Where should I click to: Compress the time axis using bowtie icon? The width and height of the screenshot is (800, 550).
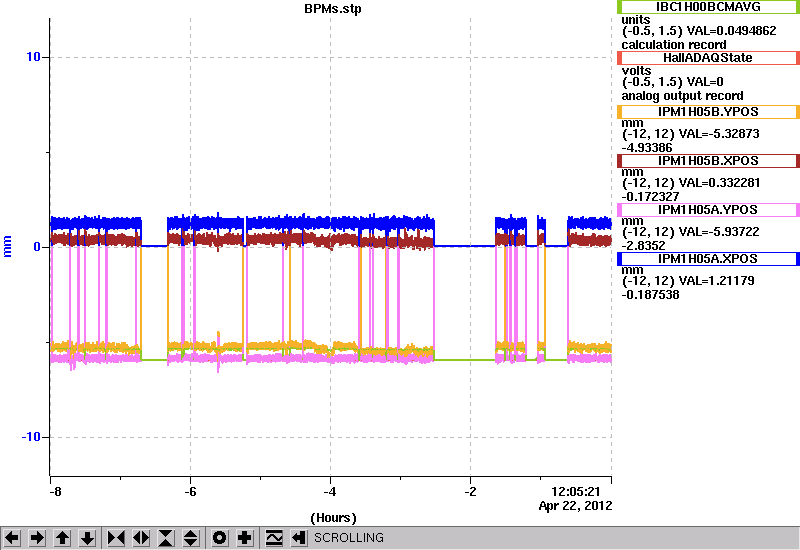click(116, 538)
